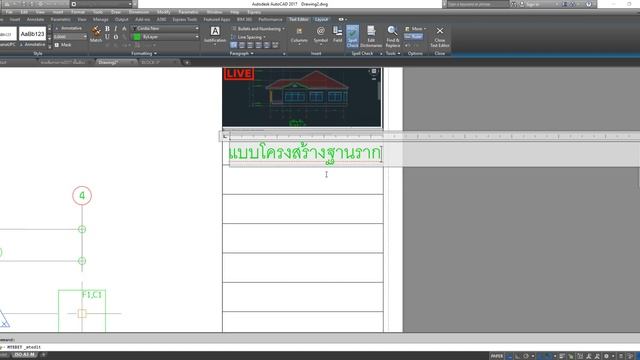Click the green ByLayer color swatch
Screen dimensions: 640x360
(x=137, y=37)
